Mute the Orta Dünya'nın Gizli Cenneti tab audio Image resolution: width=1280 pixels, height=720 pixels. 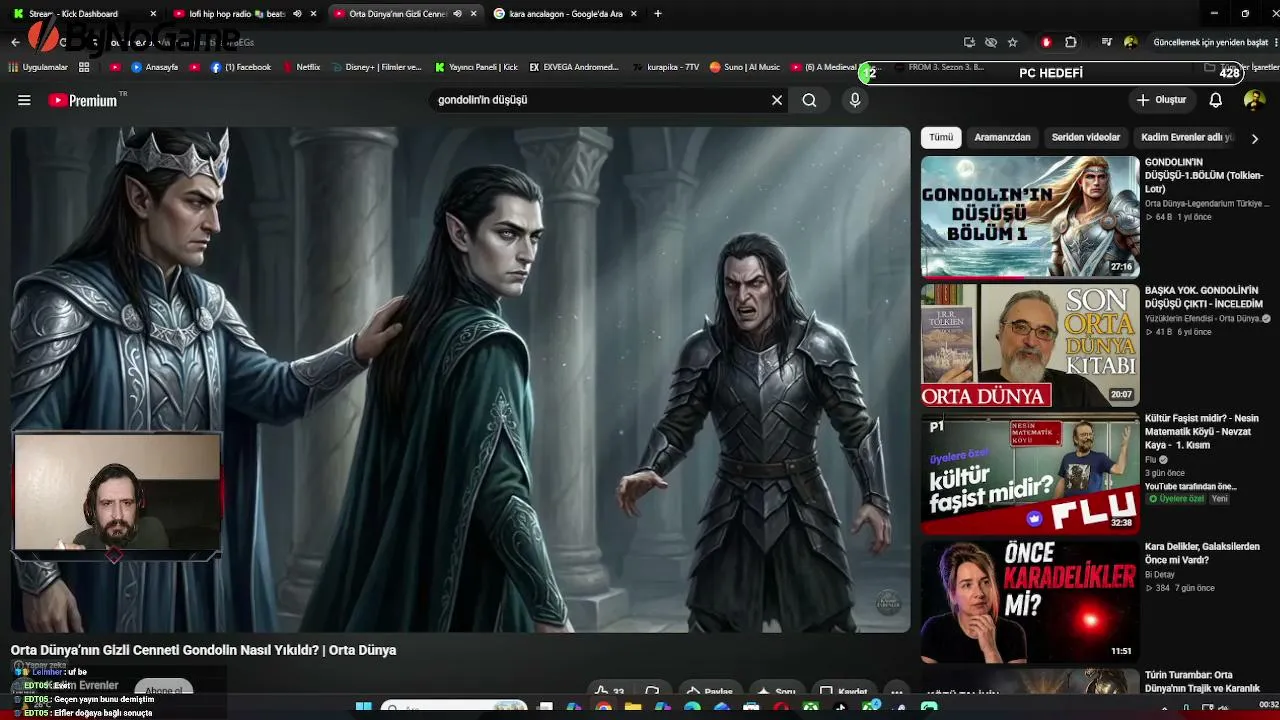[457, 14]
